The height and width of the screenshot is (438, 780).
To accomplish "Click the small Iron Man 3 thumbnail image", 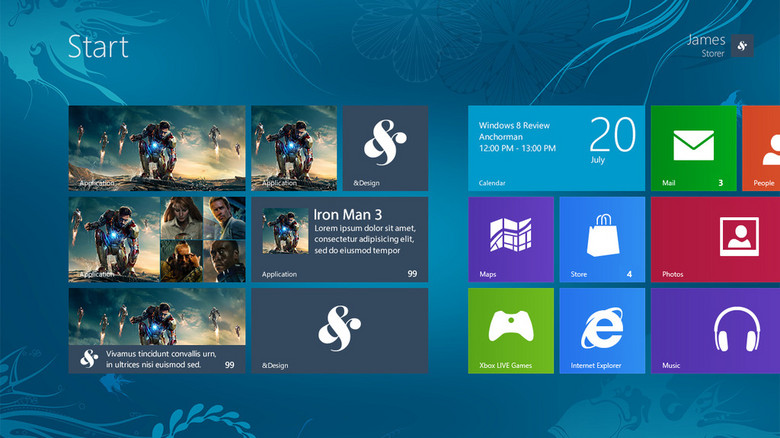I will [285, 231].
